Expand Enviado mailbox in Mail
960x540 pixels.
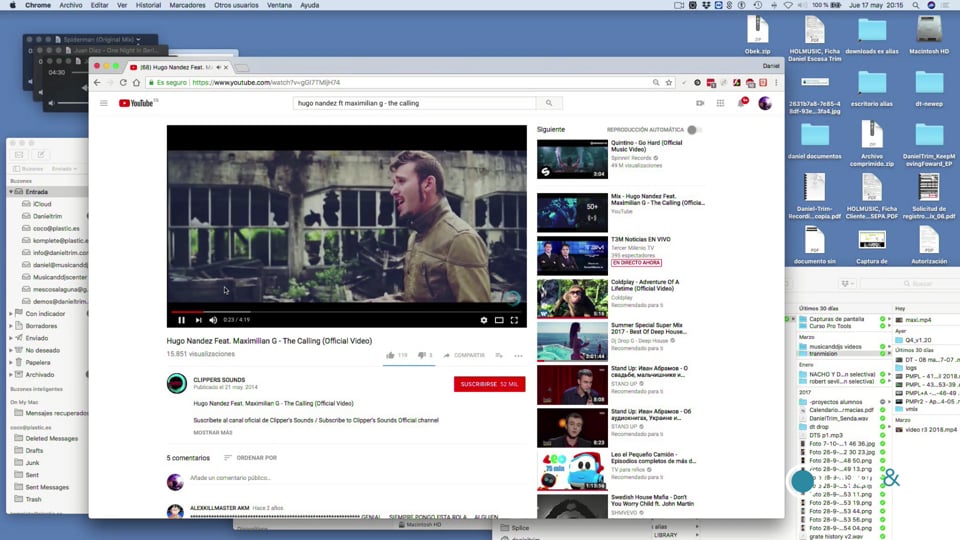pyautogui.click(x=11, y=338)
